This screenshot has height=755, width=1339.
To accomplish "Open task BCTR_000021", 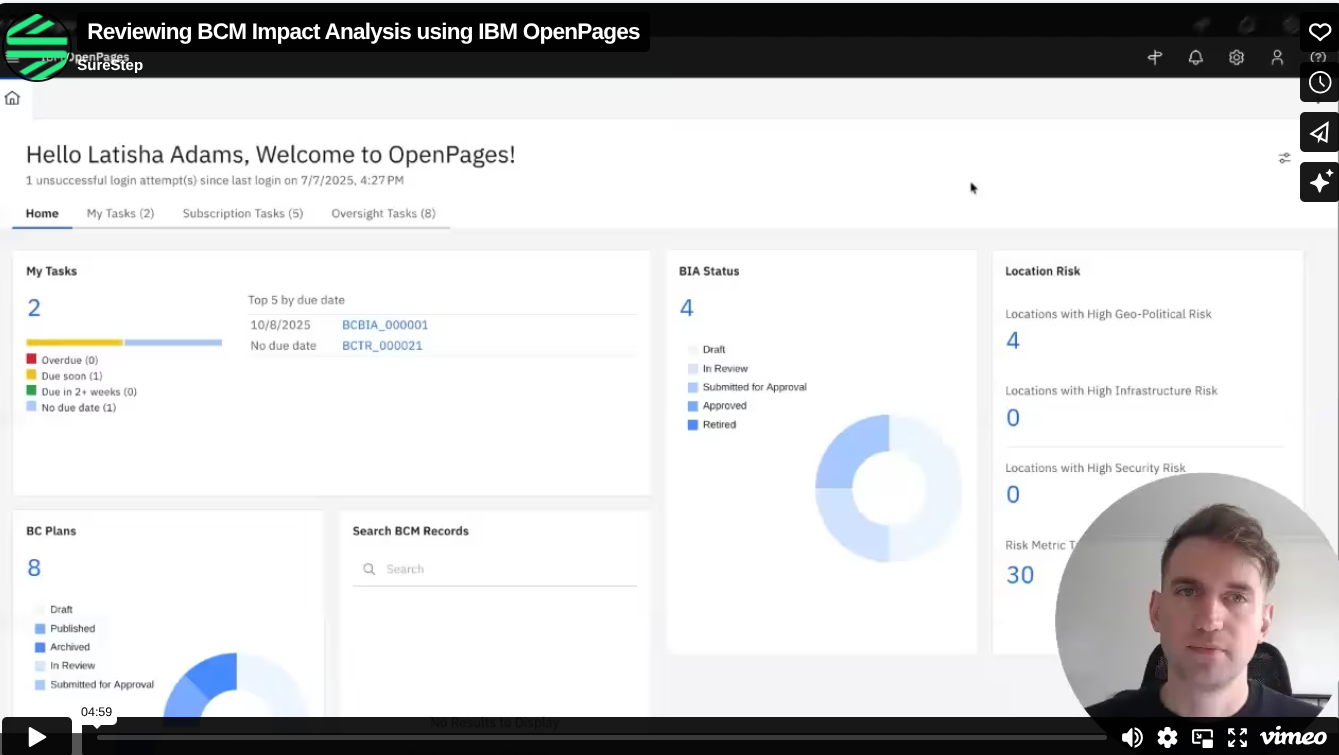I will [x=382, y=346].
